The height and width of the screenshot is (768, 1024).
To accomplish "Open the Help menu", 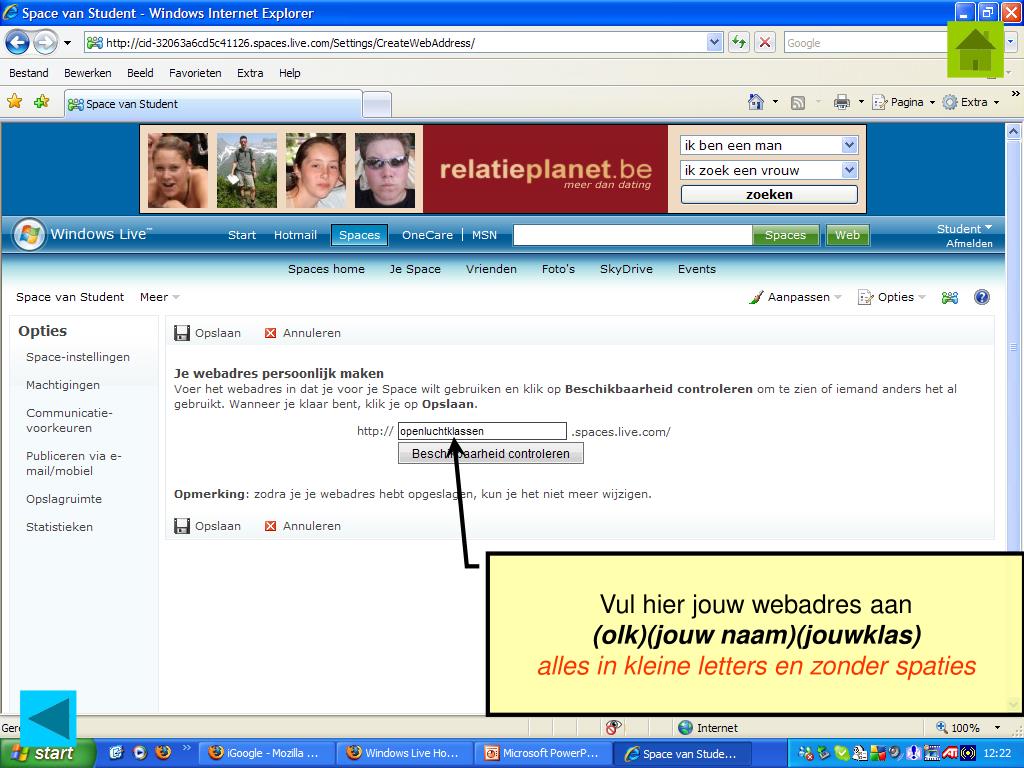I will tap(290, 73).
